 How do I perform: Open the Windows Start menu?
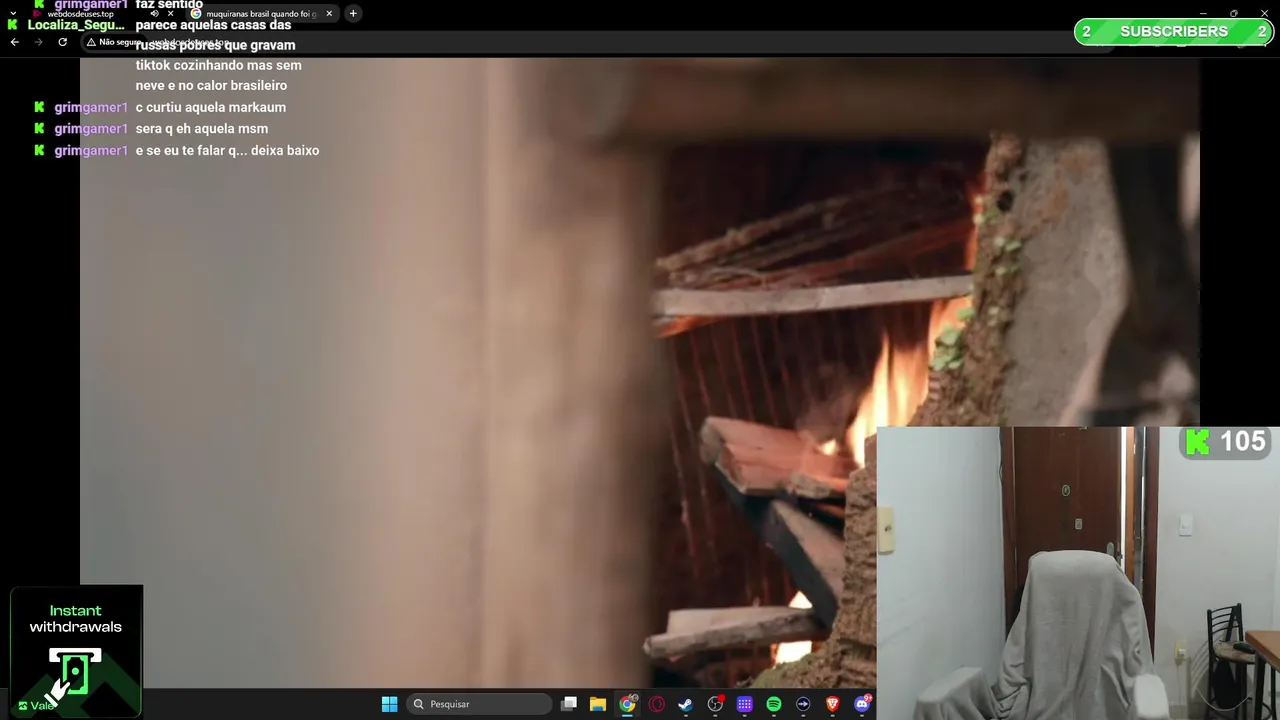coord(389,704)
